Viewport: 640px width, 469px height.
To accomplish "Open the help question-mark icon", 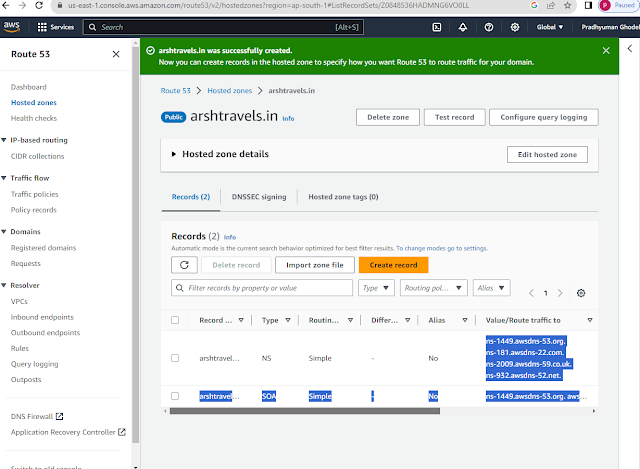I will click(489, 27).
